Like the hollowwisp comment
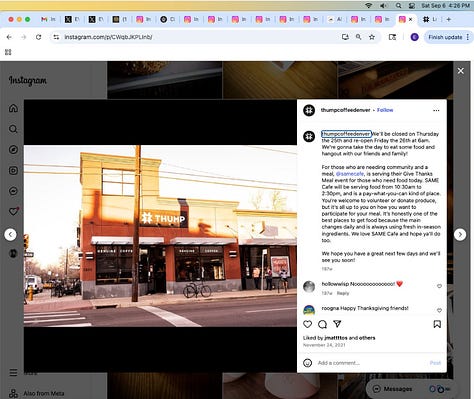Viewport: 474px width, 399px height. pyautogui.click(x=439, y=286)
